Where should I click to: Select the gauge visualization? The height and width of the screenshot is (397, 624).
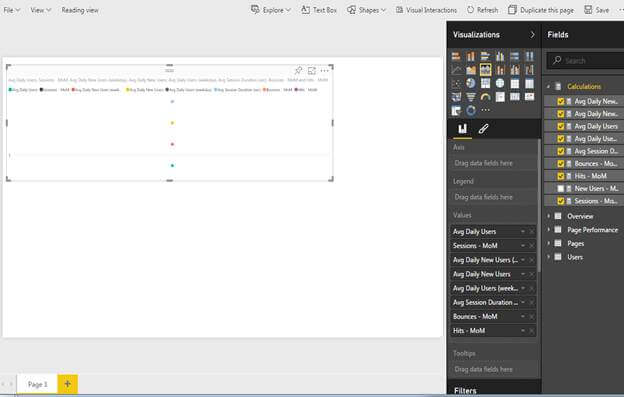click(486, 97)
